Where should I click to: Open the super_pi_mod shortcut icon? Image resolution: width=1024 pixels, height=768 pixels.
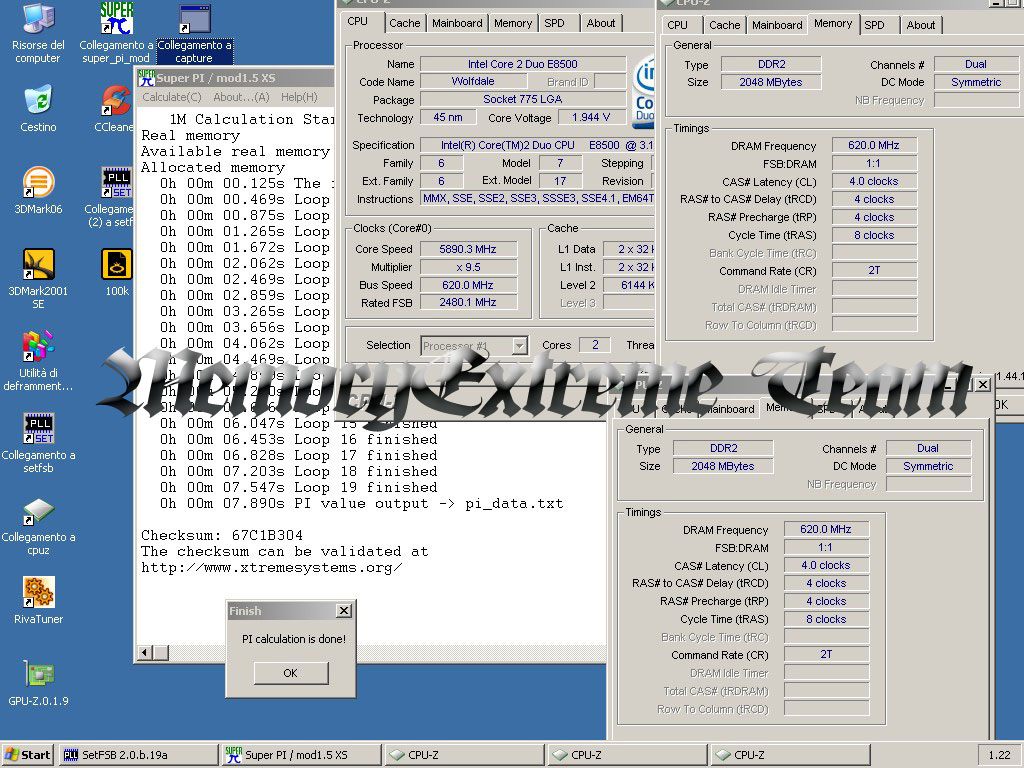coord(116,20)
